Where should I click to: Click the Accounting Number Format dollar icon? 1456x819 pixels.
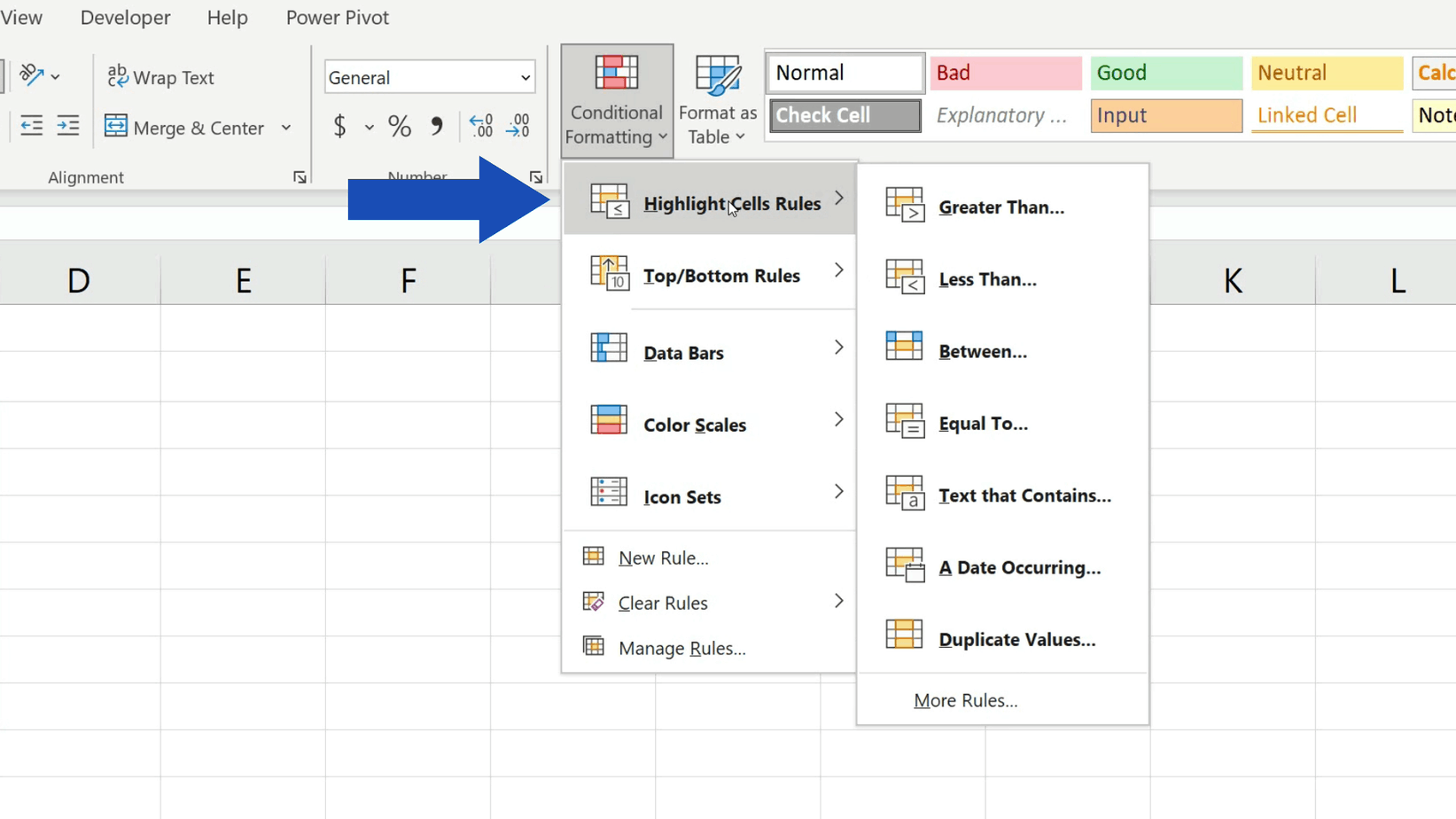coord(341,126)
